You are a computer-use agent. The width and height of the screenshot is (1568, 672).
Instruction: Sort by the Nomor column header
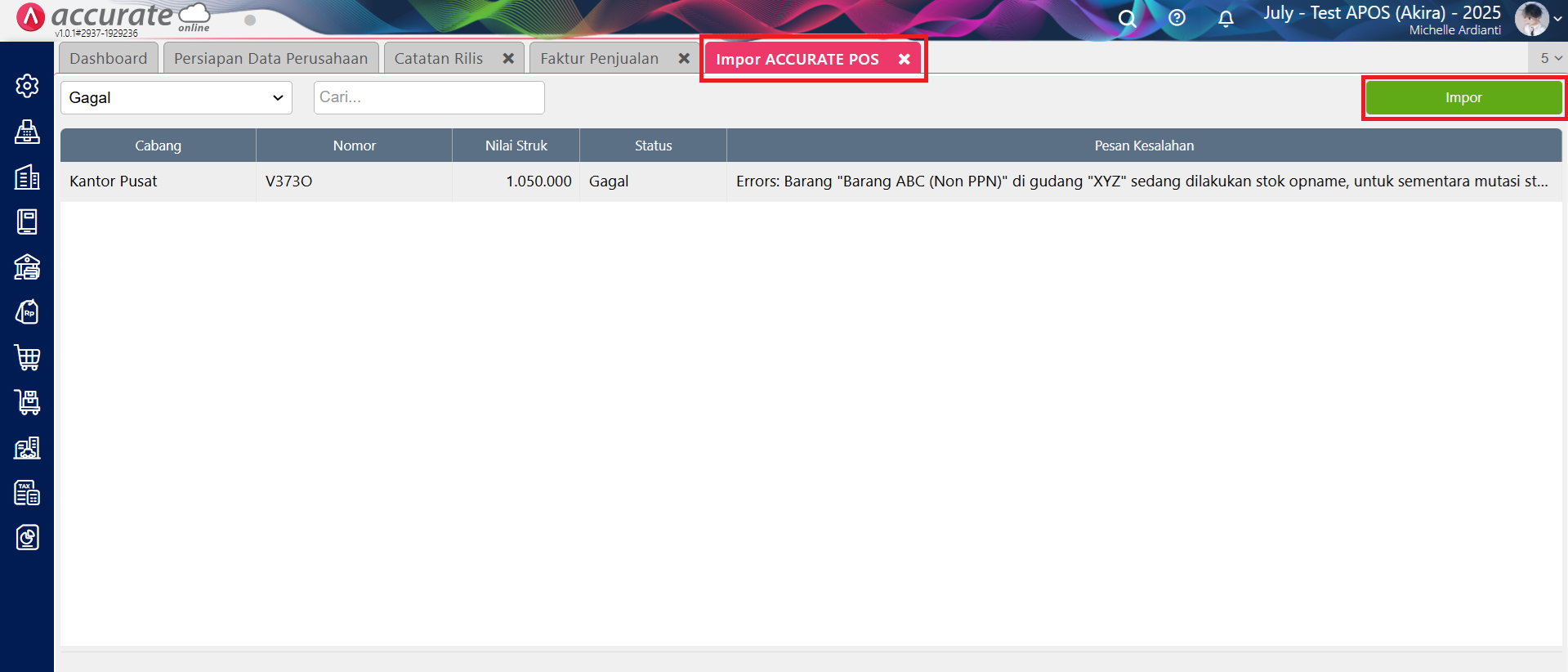pos(354,146)
